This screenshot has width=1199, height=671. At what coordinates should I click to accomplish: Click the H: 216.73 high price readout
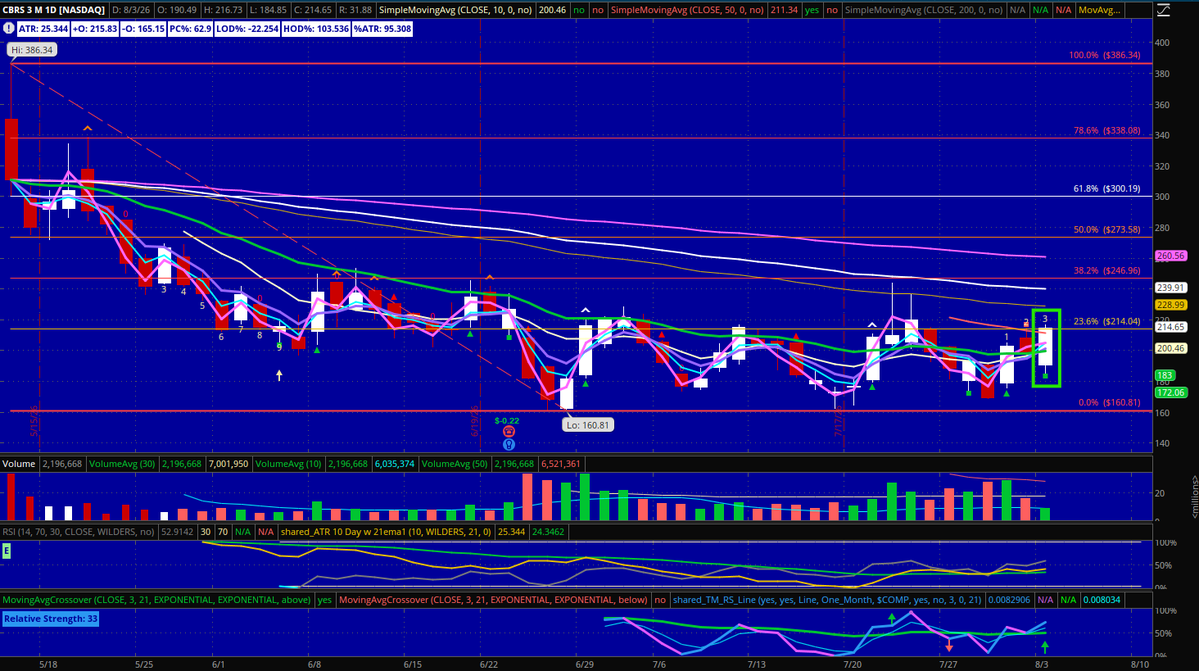point(223,10)
